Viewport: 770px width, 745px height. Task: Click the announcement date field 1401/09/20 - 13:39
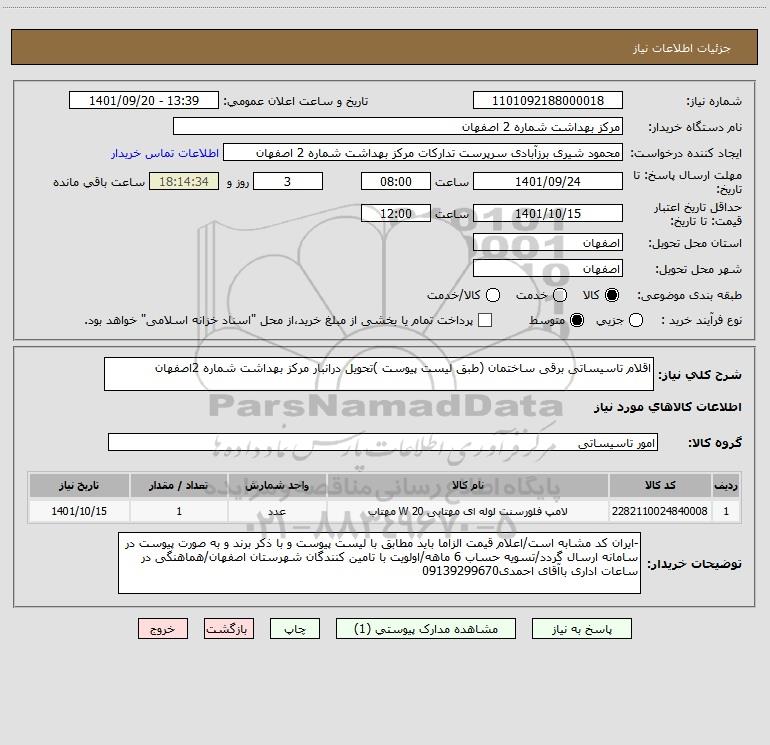(x=144, y=101)
